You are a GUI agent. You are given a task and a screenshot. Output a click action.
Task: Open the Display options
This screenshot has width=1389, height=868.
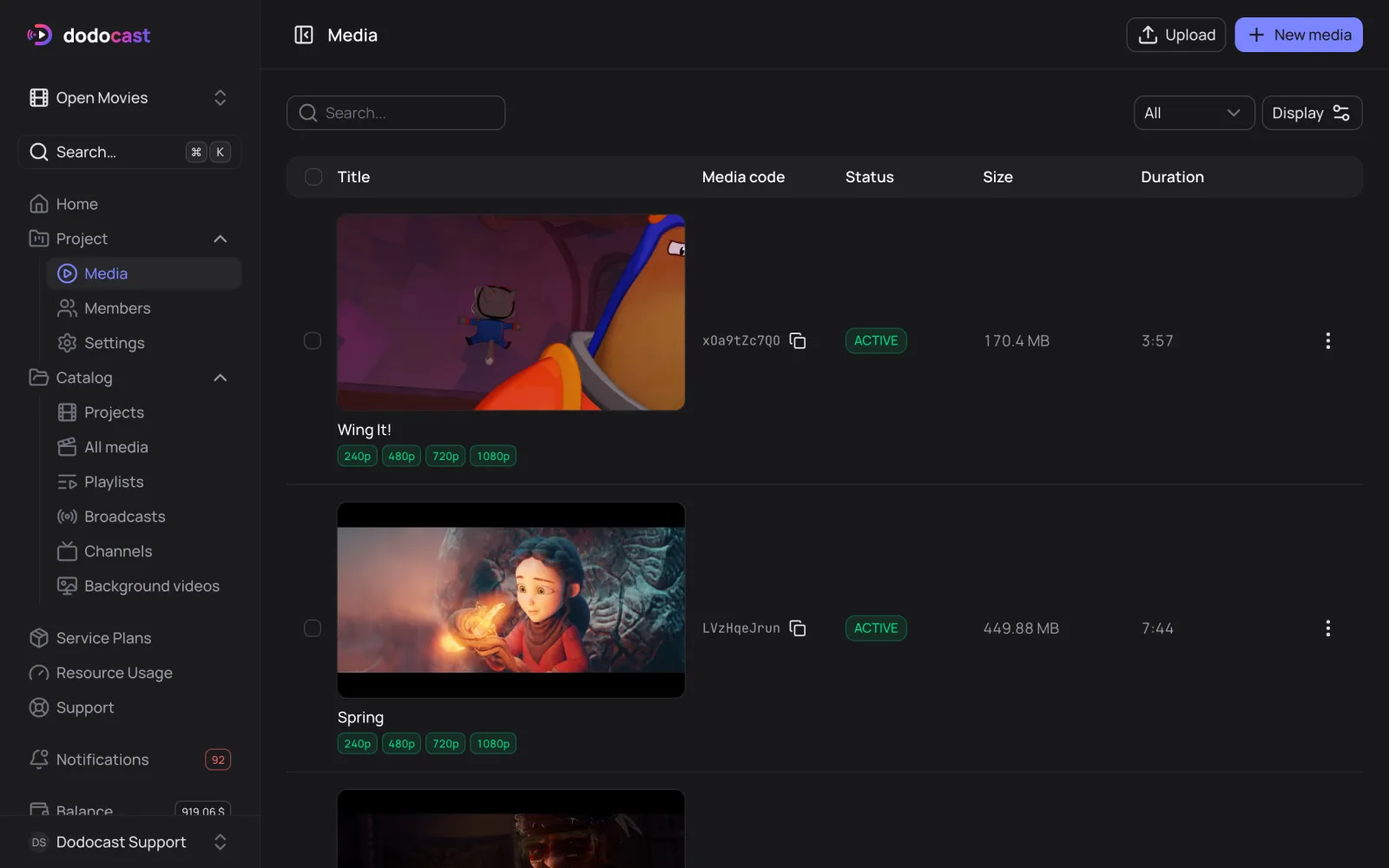point(1312,113)
